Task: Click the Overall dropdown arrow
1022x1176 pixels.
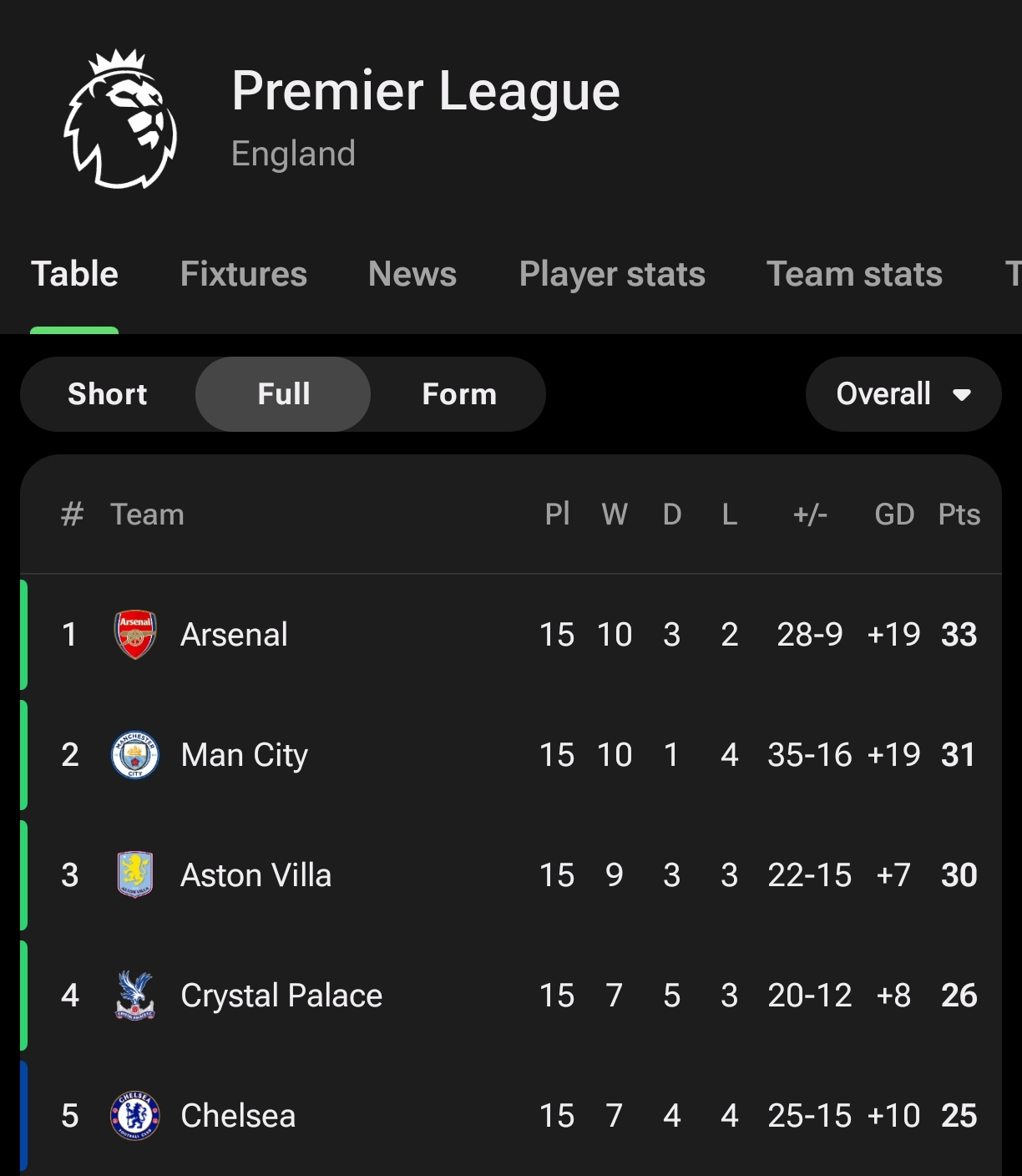Action: (x=962, y=395)
